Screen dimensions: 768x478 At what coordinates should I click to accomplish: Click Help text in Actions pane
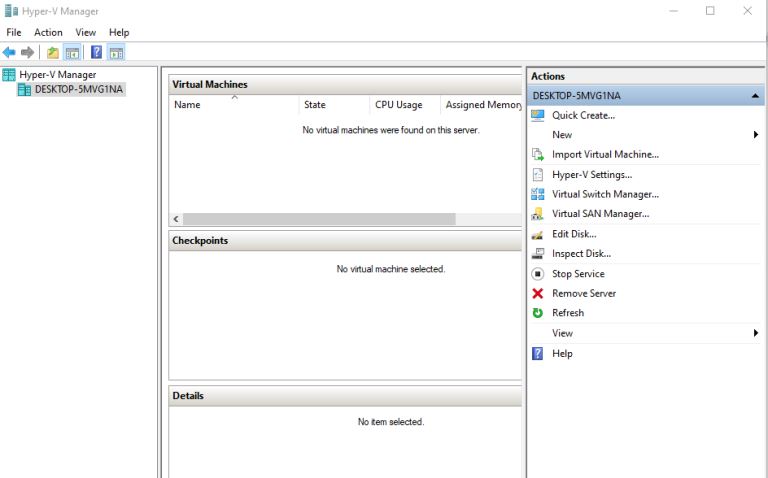(x=562, y=353)
